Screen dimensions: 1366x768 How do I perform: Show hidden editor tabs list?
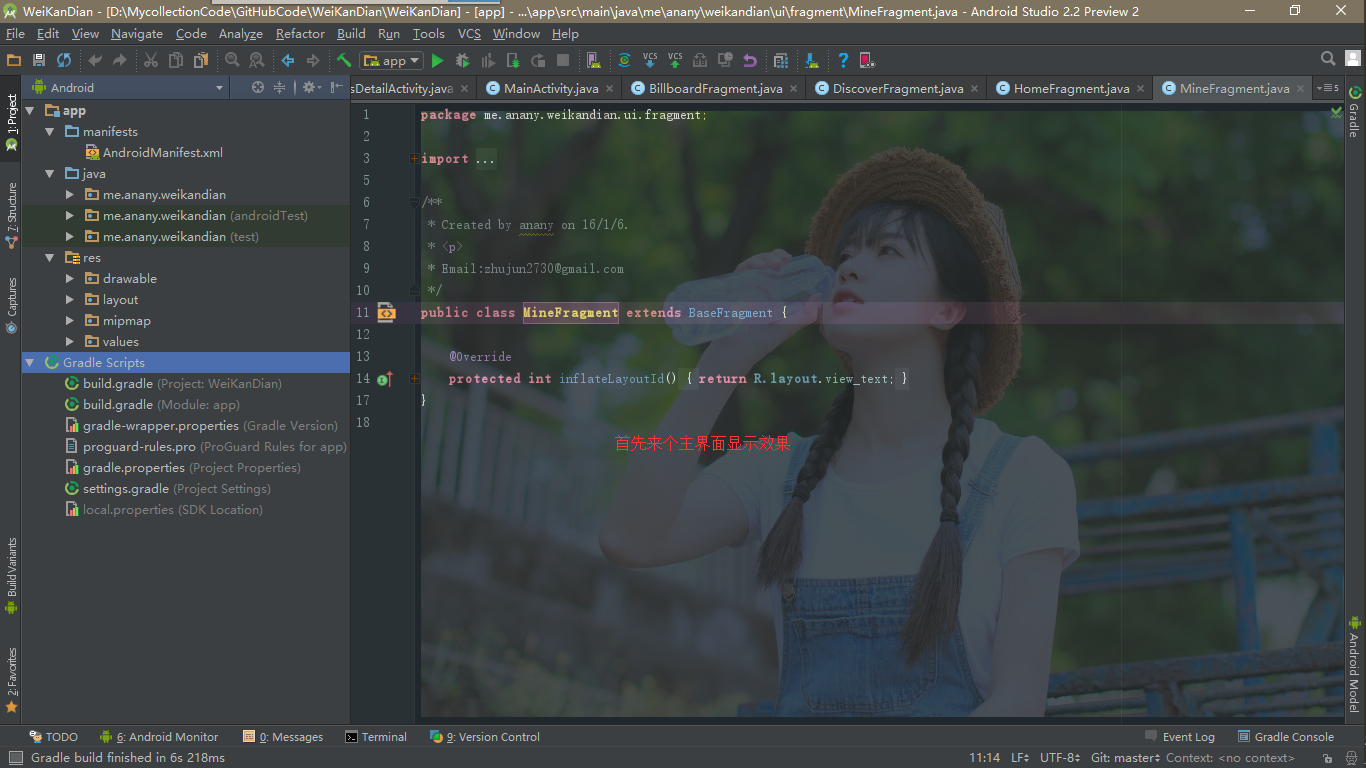pyautogui.click(x=1329, y=88)
